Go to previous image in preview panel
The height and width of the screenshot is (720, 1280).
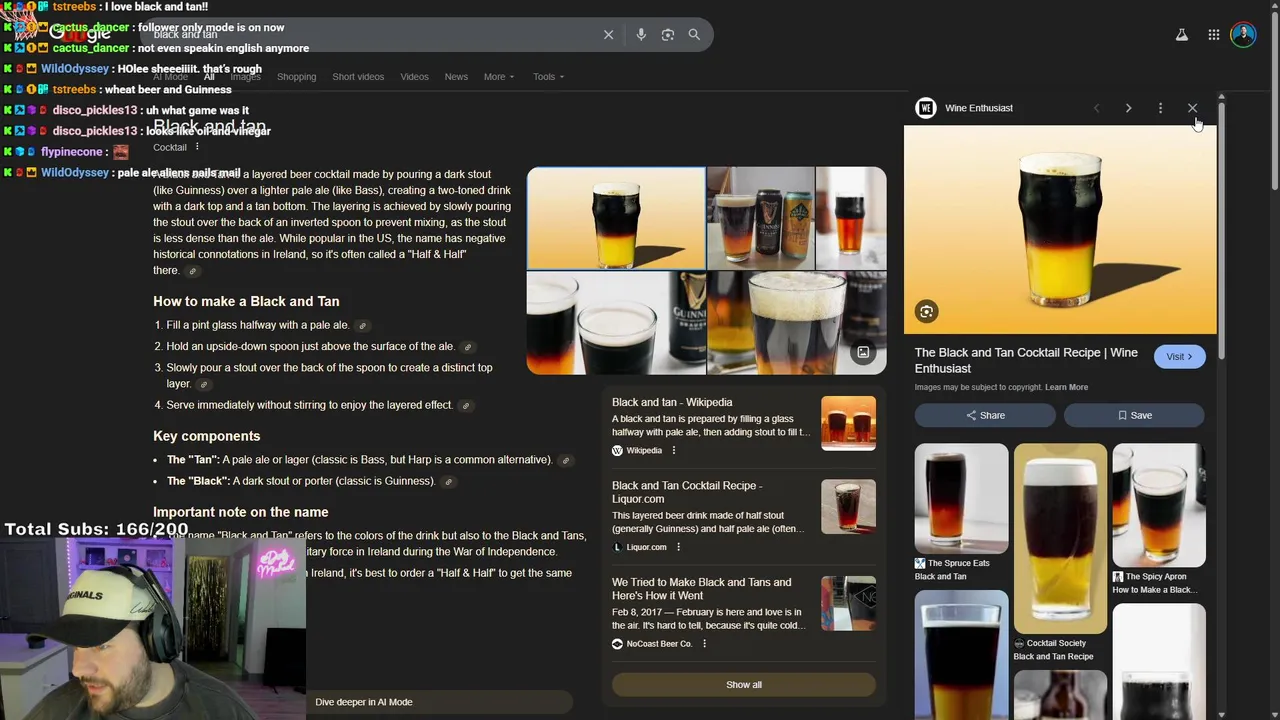click(1096, 108)
